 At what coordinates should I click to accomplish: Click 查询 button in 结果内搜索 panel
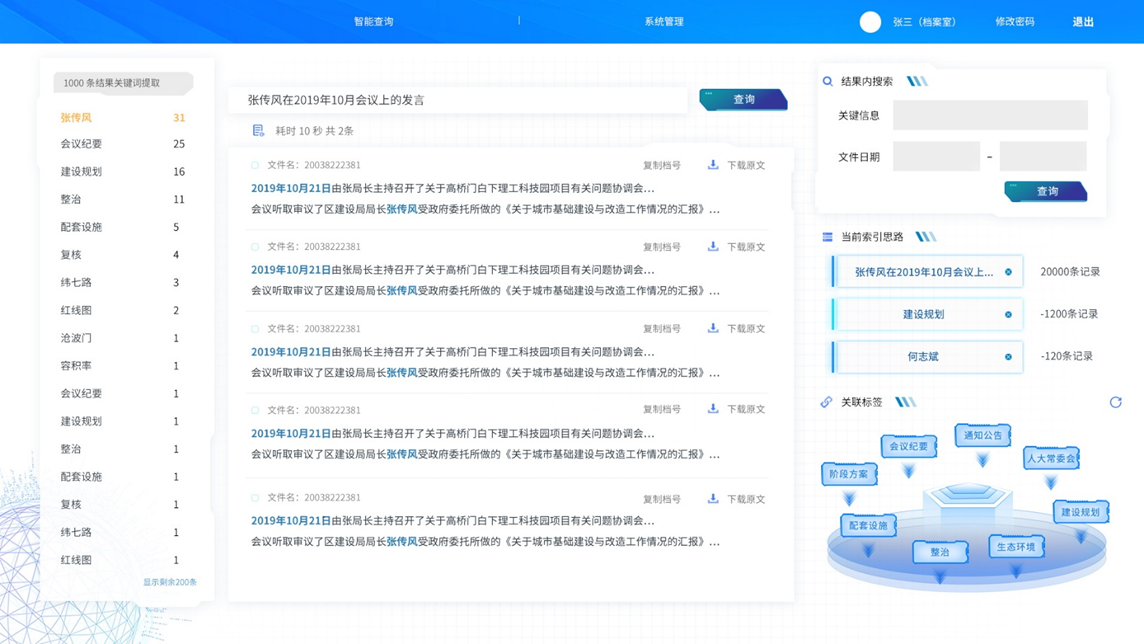point(1046,191)
